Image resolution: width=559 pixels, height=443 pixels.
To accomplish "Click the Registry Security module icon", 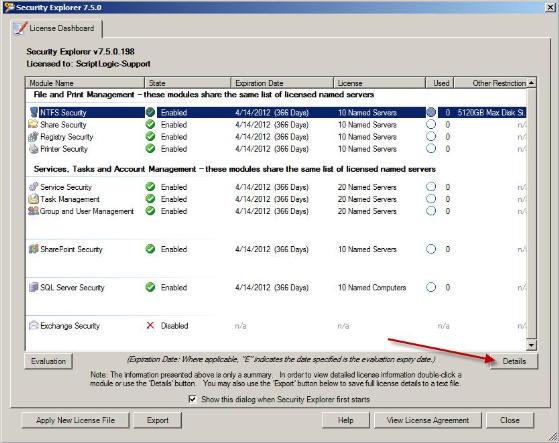I will point(33,136).
